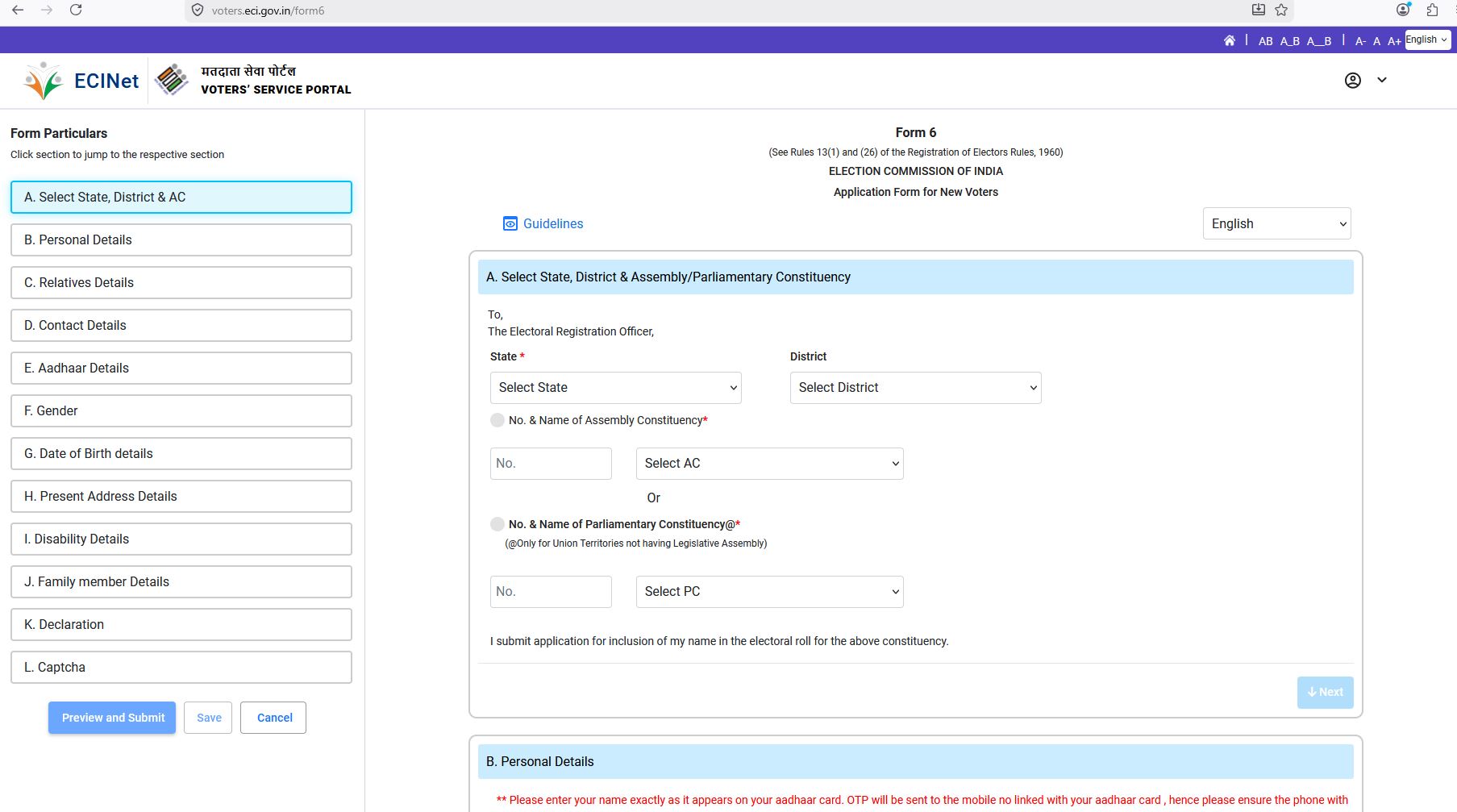Open the Select AC dropdown
Screen dimensions: 1457x812
click(x=769, y=464)
